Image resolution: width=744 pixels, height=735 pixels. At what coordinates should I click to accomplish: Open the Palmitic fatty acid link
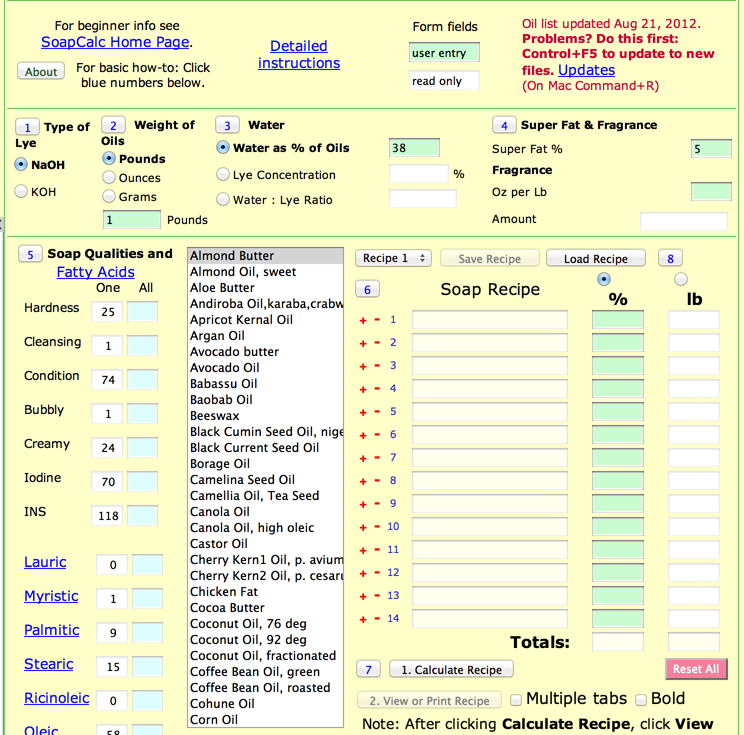click(52, 630)
